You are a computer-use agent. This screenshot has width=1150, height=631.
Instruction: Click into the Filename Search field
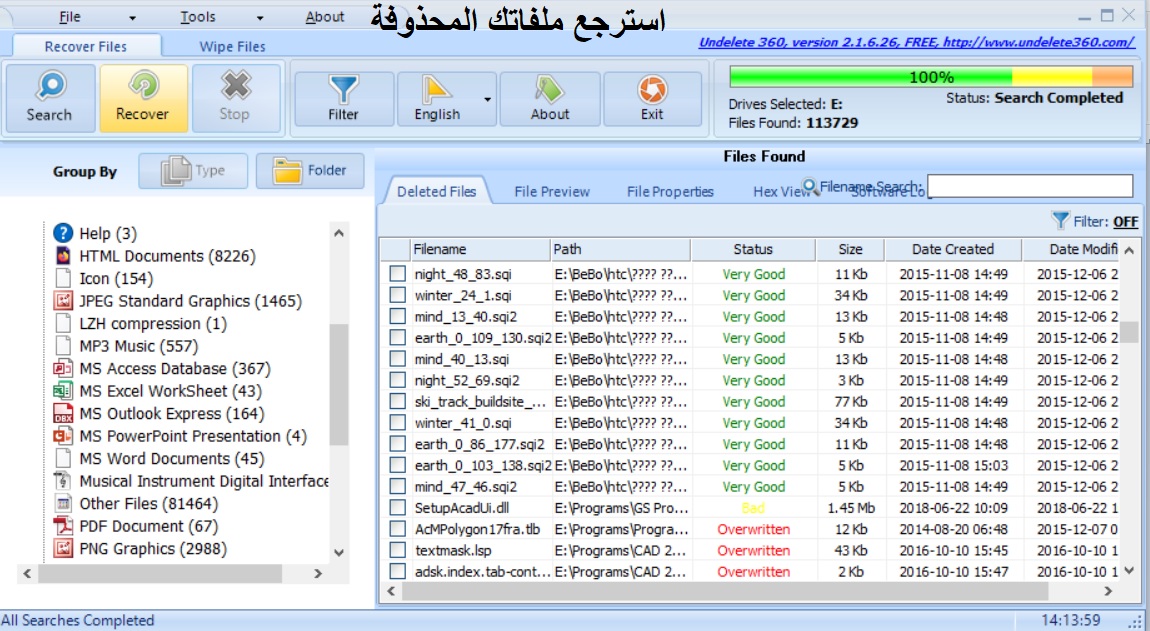coord(1030,186)
